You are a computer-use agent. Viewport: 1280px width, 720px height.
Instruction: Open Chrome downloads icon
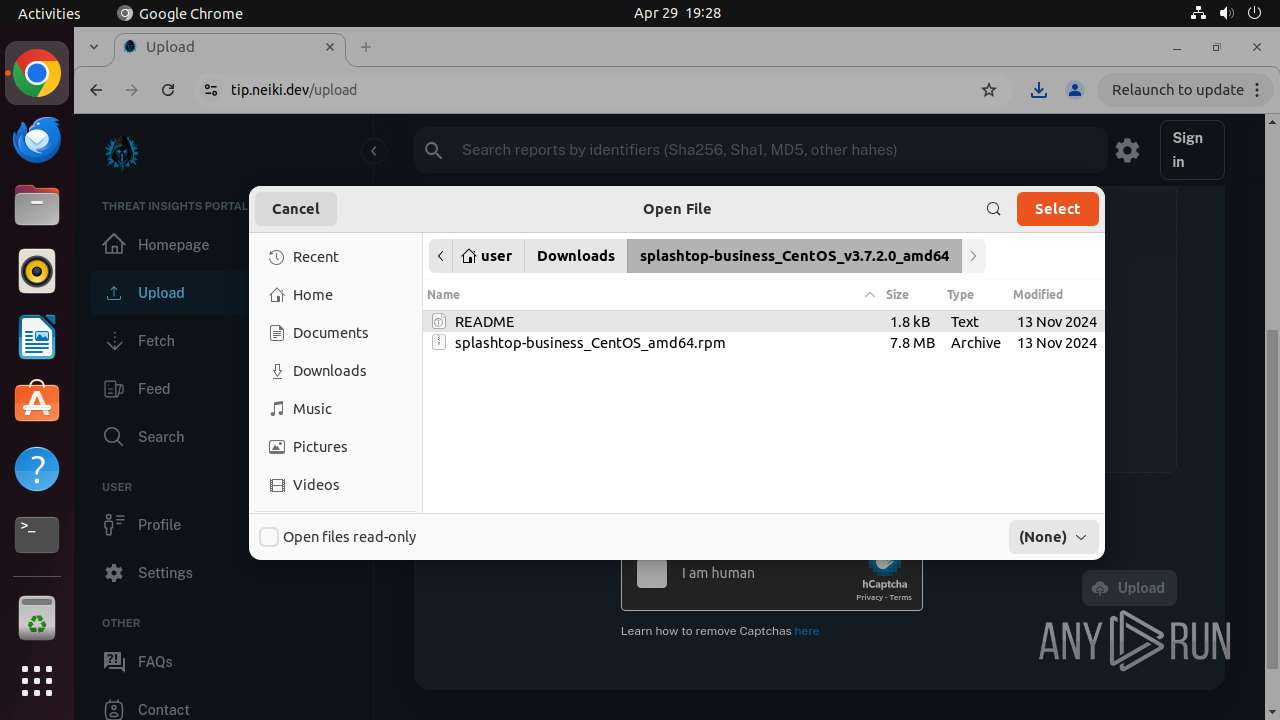1039,90
